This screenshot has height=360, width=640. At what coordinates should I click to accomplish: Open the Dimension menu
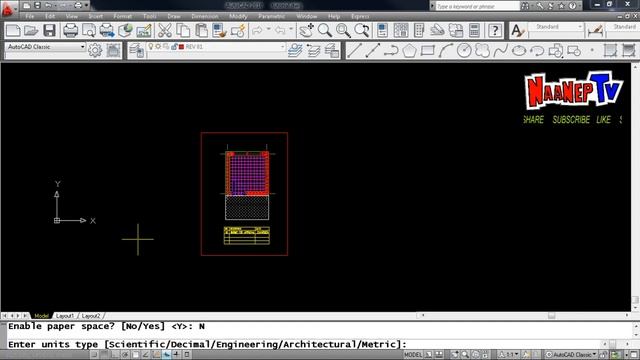click(x=205, y=16)
